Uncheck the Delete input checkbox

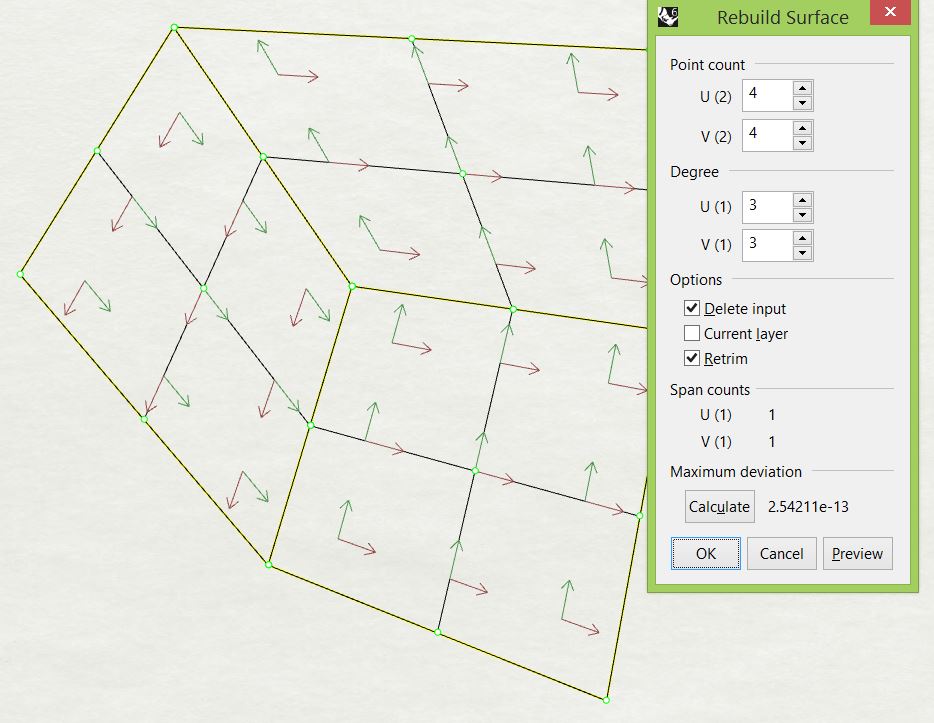coord(692,308)
